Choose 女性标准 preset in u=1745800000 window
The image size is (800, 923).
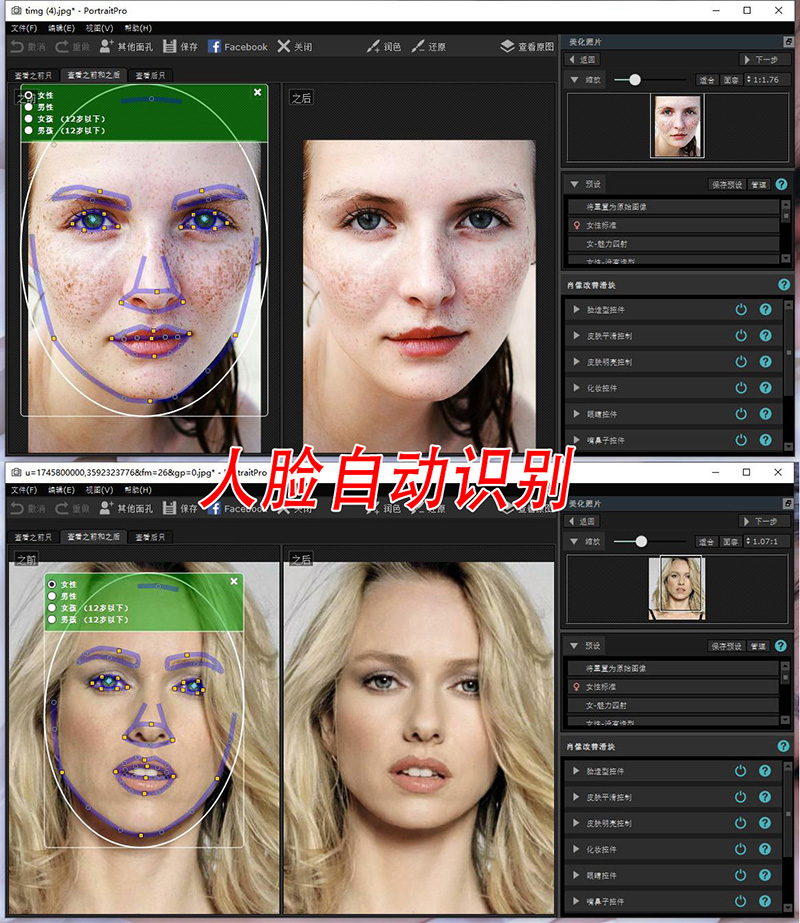click(x=673, y=687)
